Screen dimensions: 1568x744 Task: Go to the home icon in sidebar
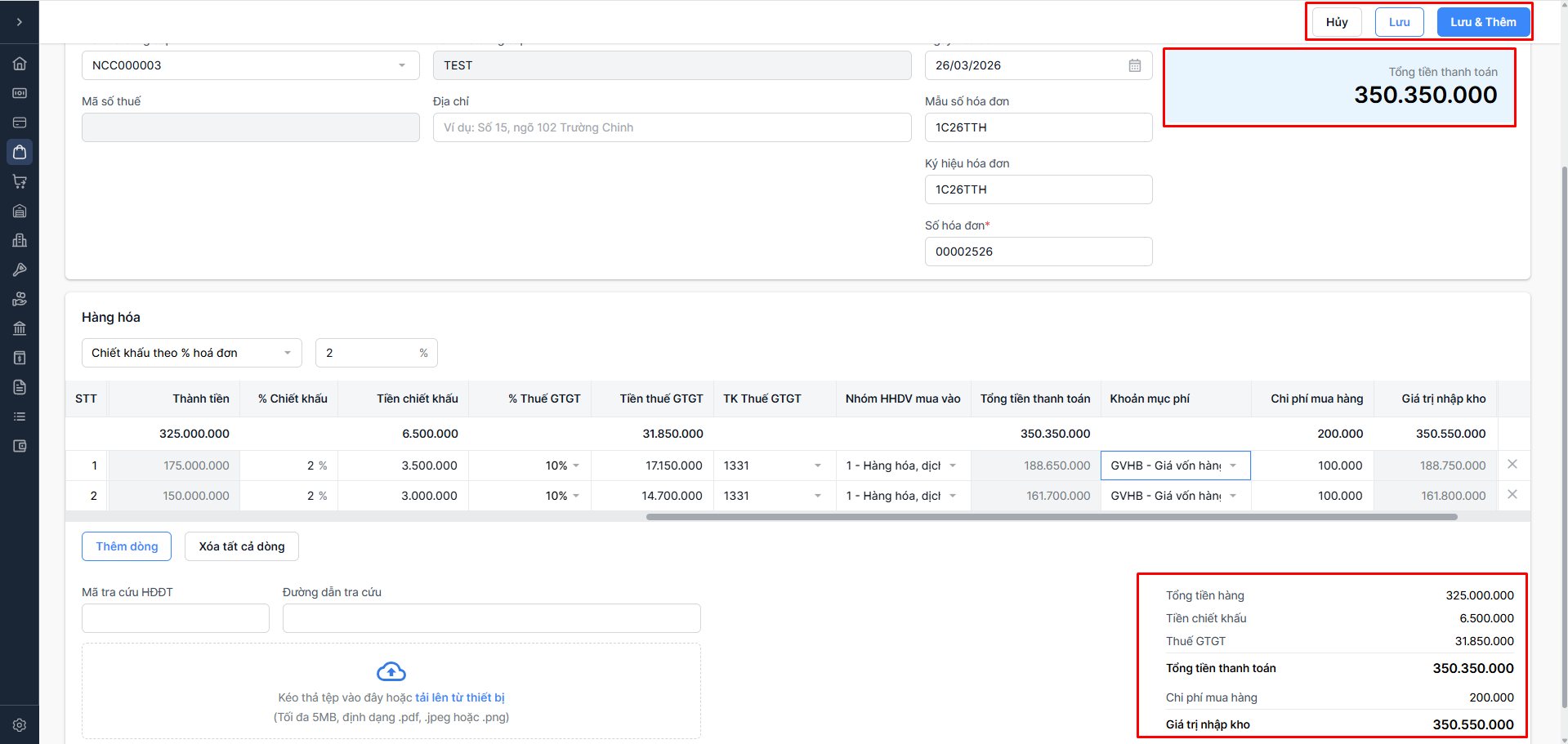pyautogui.click(x=20, y=64)
